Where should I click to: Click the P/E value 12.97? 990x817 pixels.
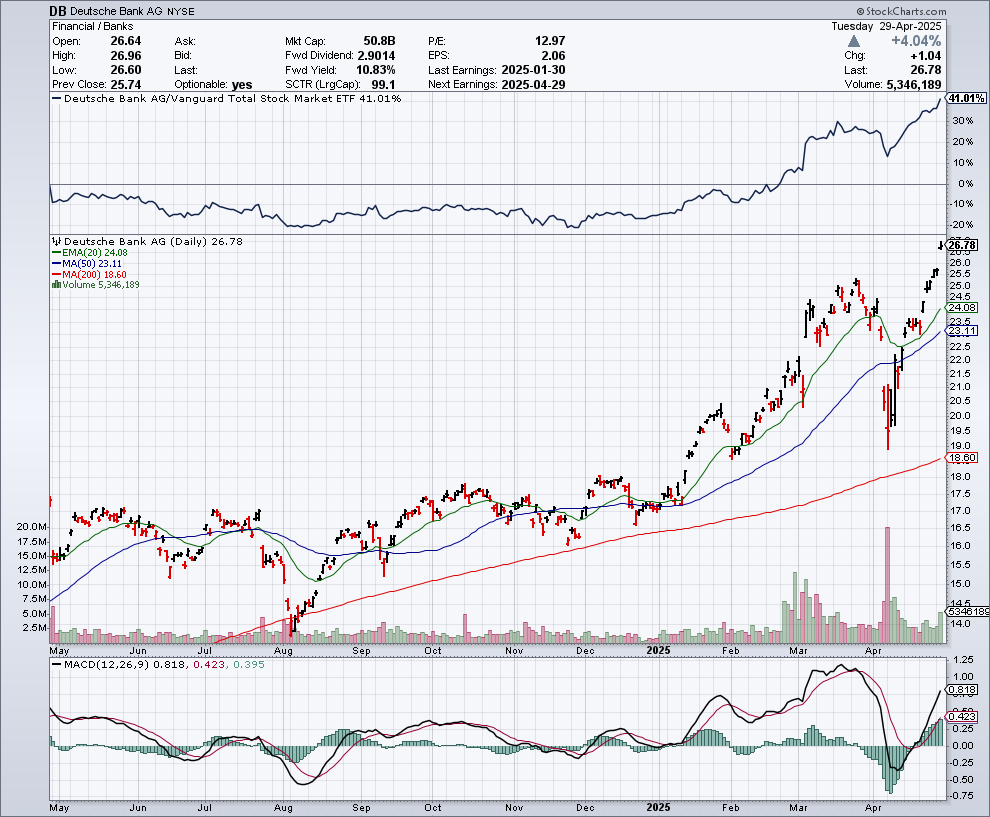[550, 41]
